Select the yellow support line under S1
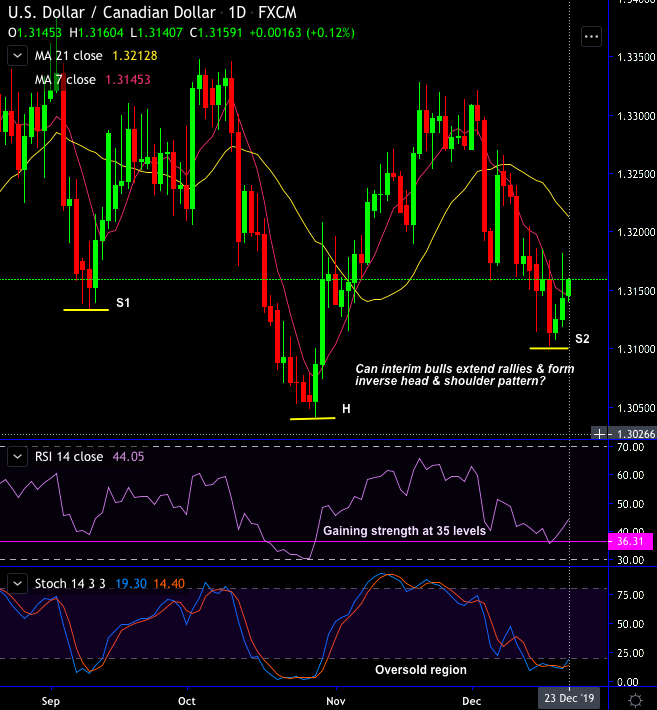 tap(86, 310)
